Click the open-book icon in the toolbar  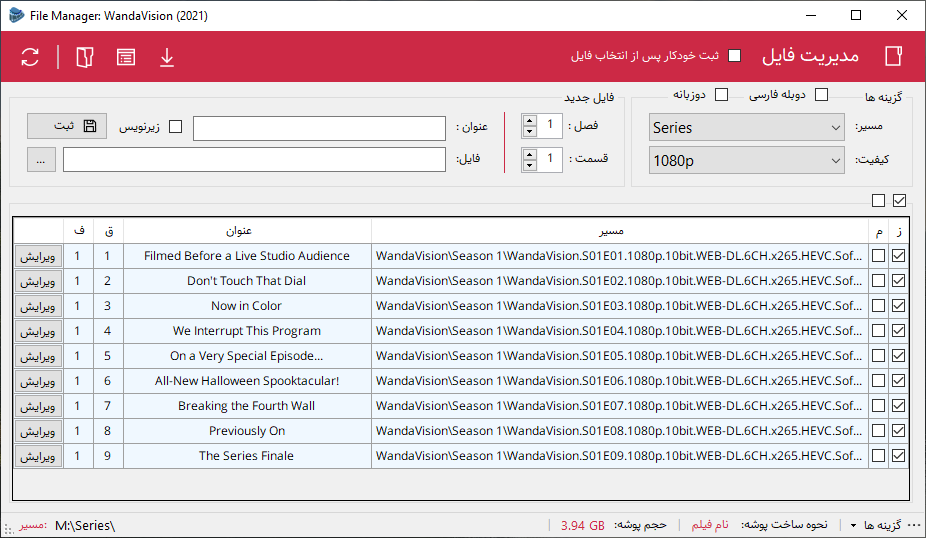coord(85,57)
